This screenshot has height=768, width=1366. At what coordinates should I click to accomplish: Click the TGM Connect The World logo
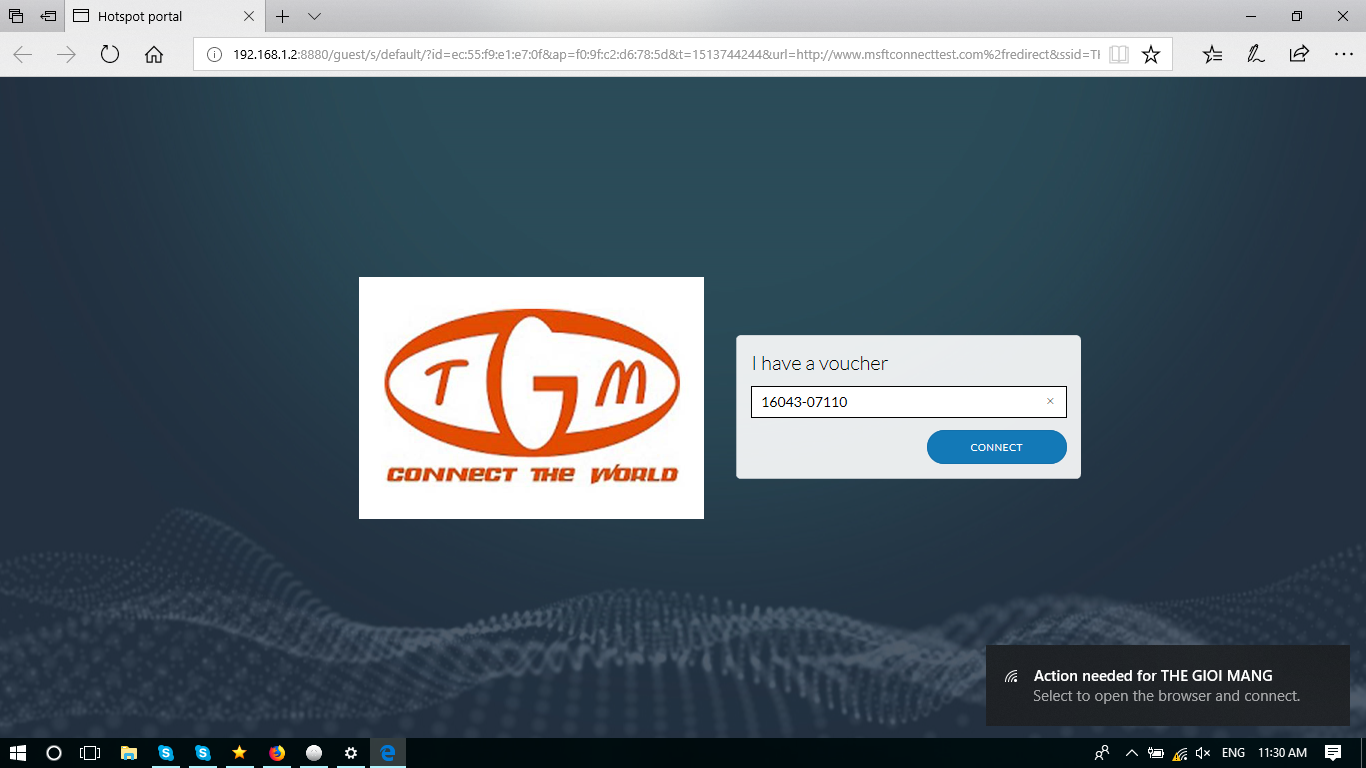531,398
